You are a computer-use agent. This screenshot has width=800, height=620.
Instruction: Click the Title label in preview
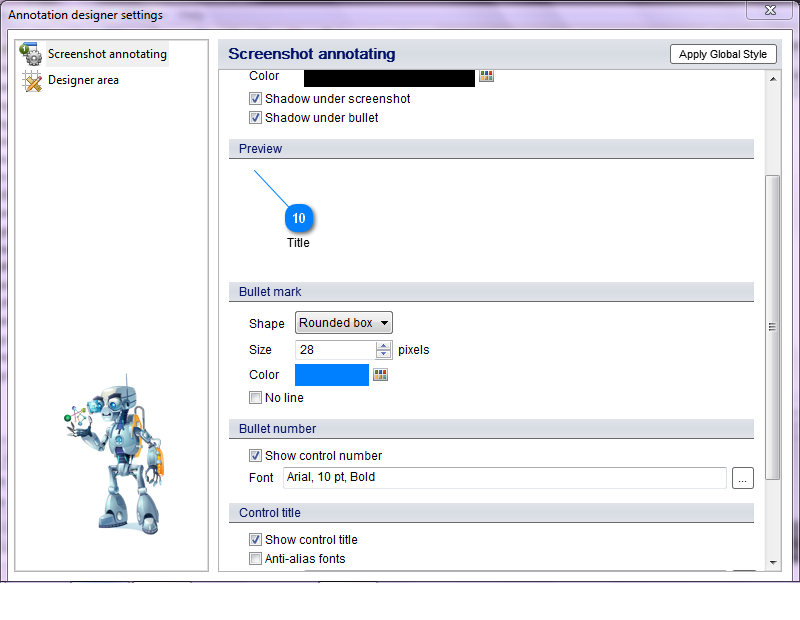[298, 243]
